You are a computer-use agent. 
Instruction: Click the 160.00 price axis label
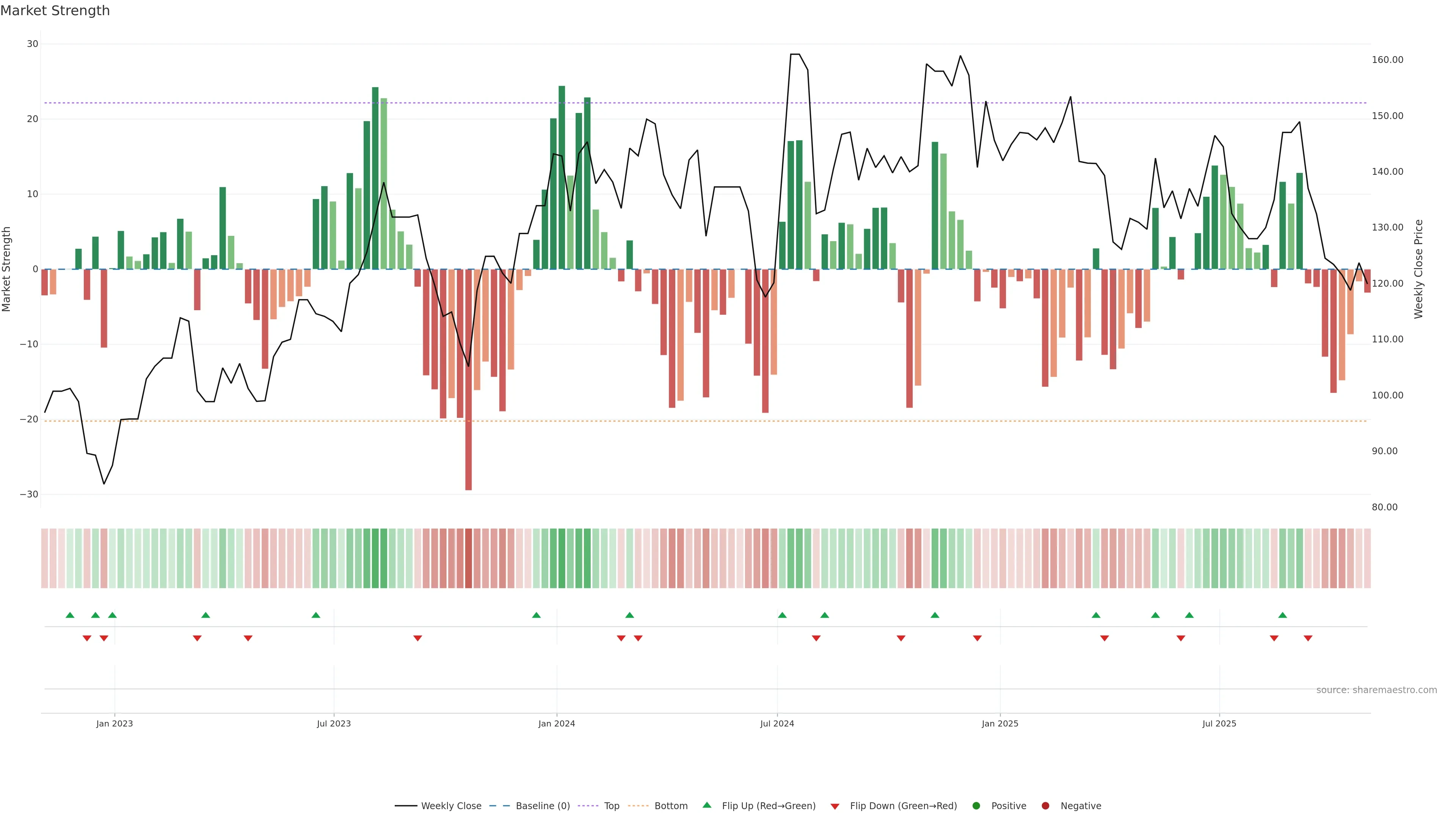(1388, 60)
